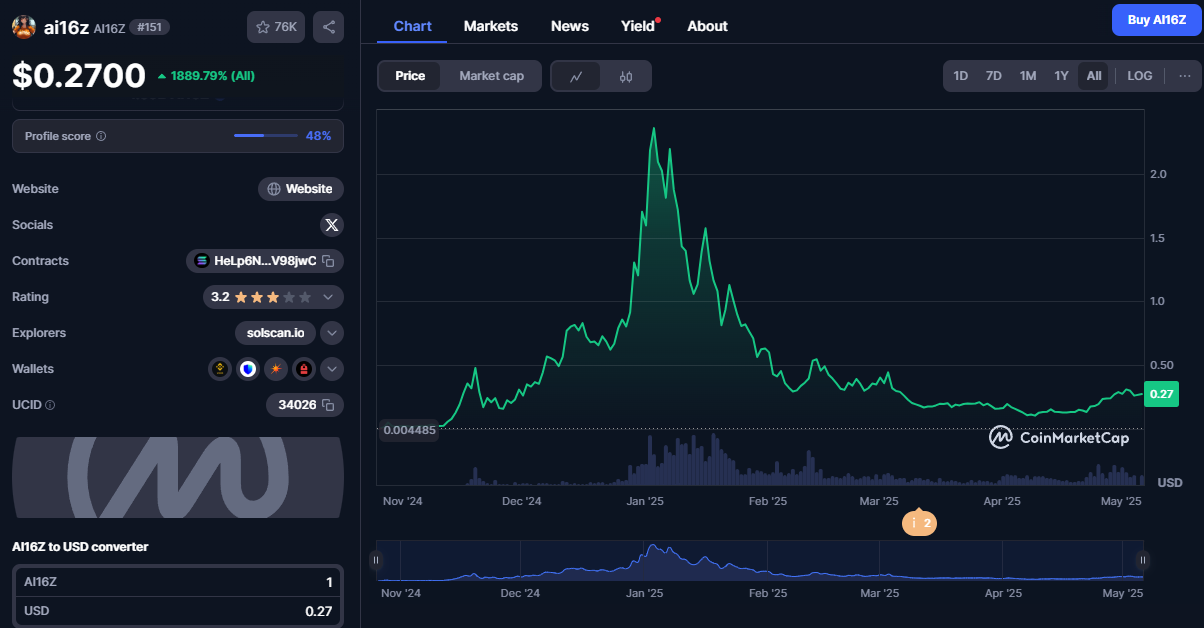Open the Markets tab
The height and width of the screenshot is (628, 1204).
pos(491,26)
